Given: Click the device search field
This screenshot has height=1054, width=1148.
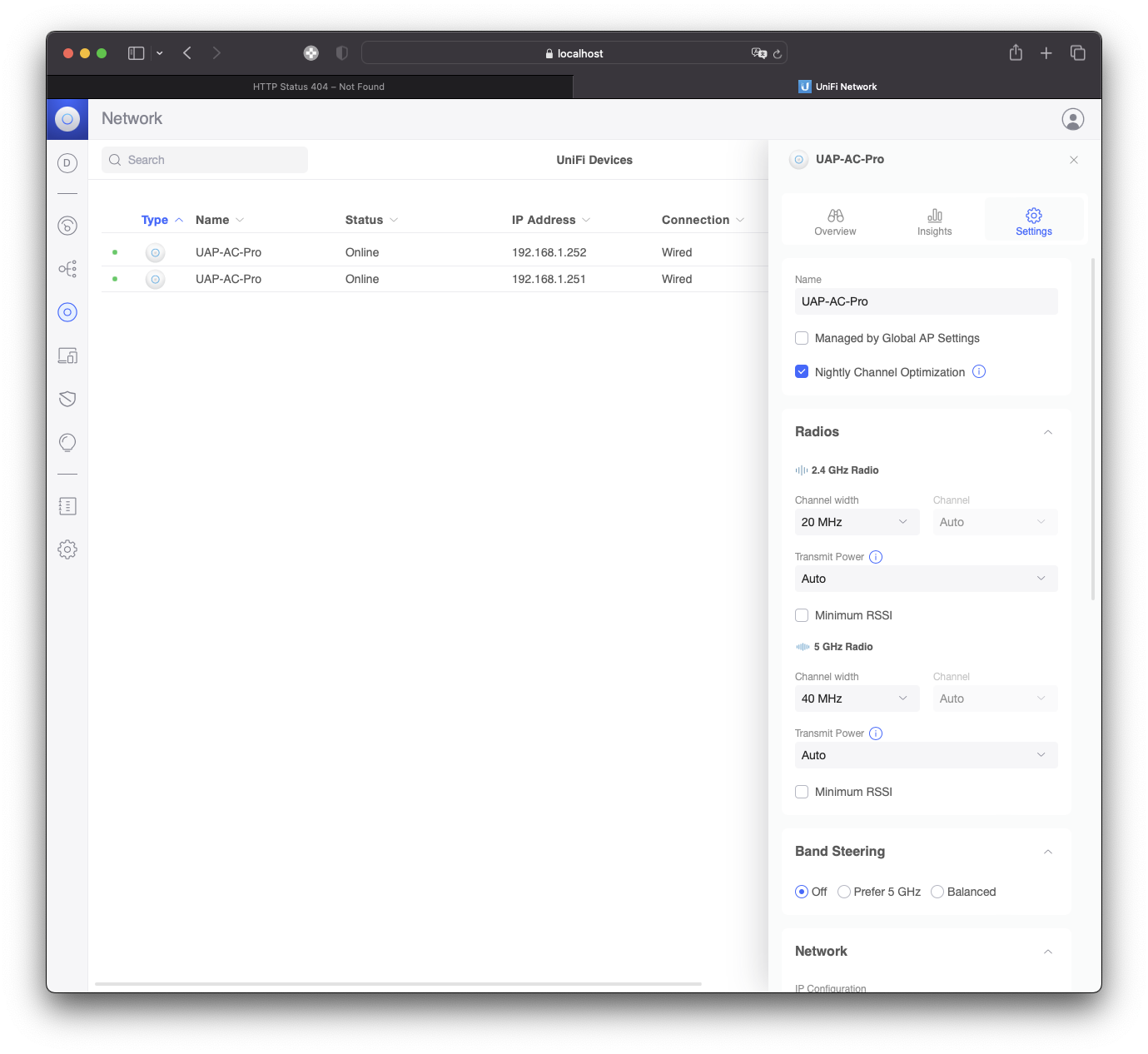Looking at the screenshot, I should pyautogui.click(x=205, y=160).
